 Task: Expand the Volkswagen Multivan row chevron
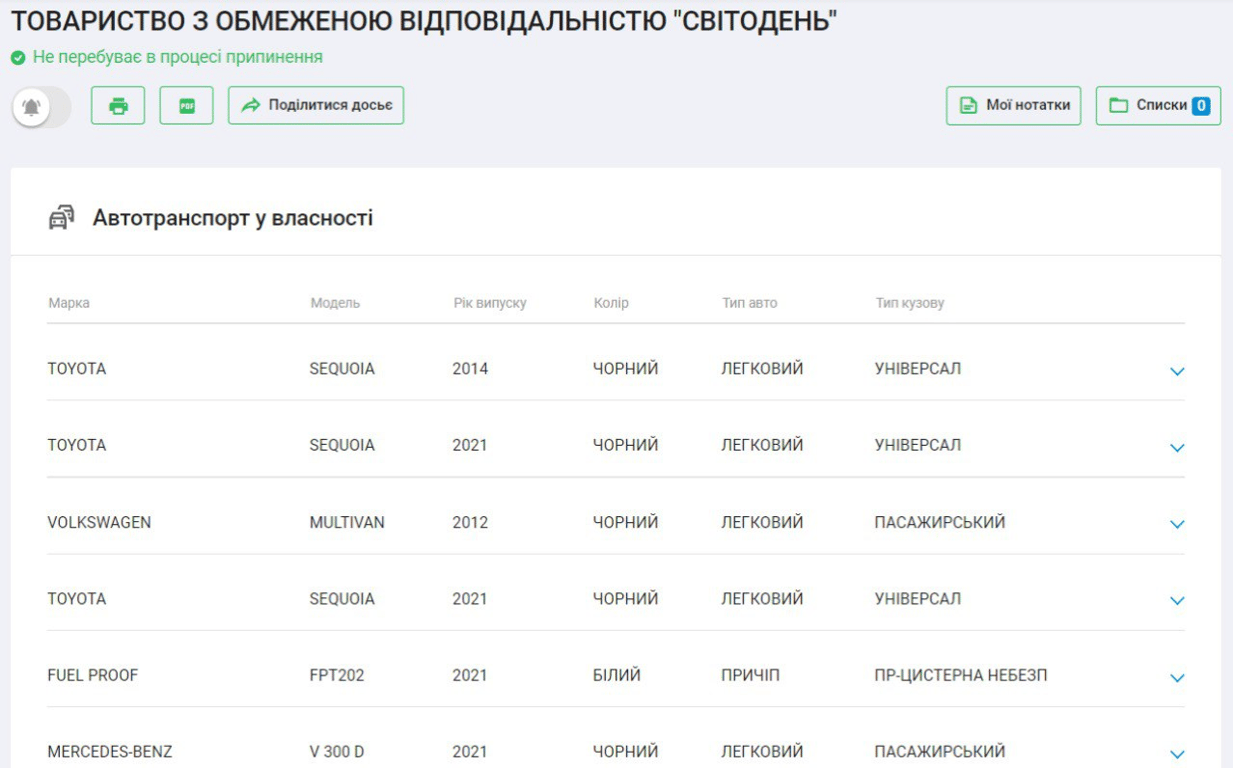click(x=1177, y=524)
